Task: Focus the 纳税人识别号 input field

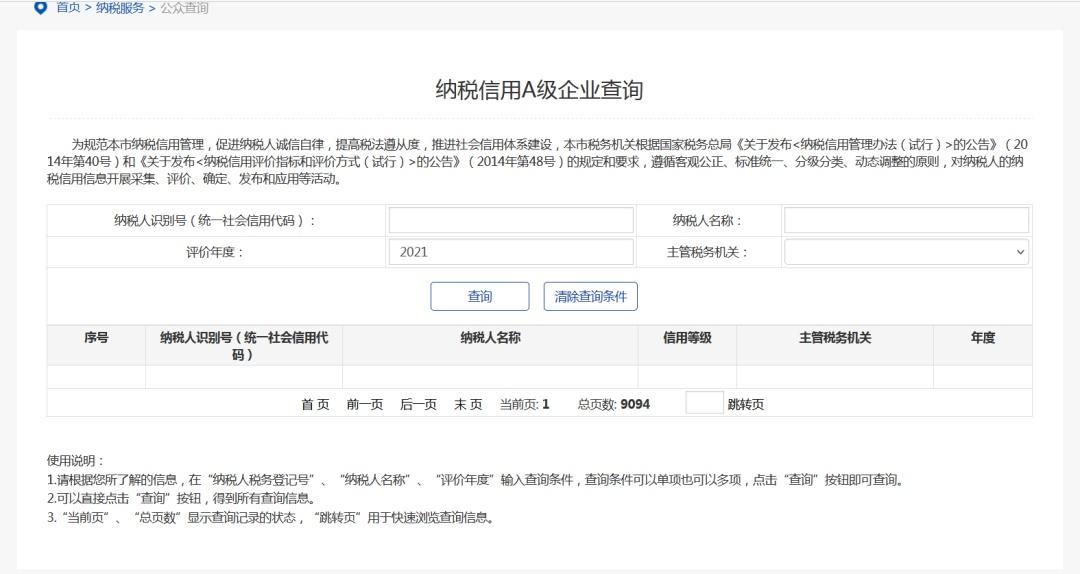Action: [x=510, y=220]
